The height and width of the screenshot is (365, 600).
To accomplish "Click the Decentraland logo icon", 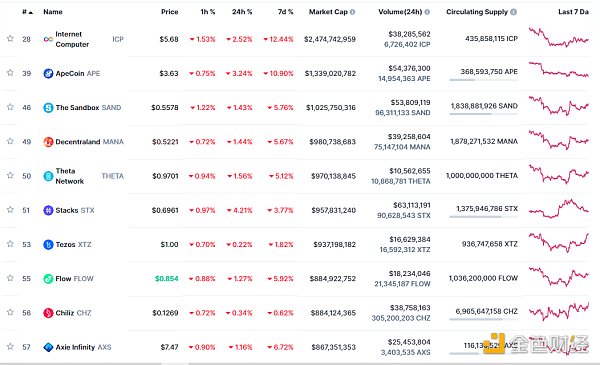I will click(48, 142).
